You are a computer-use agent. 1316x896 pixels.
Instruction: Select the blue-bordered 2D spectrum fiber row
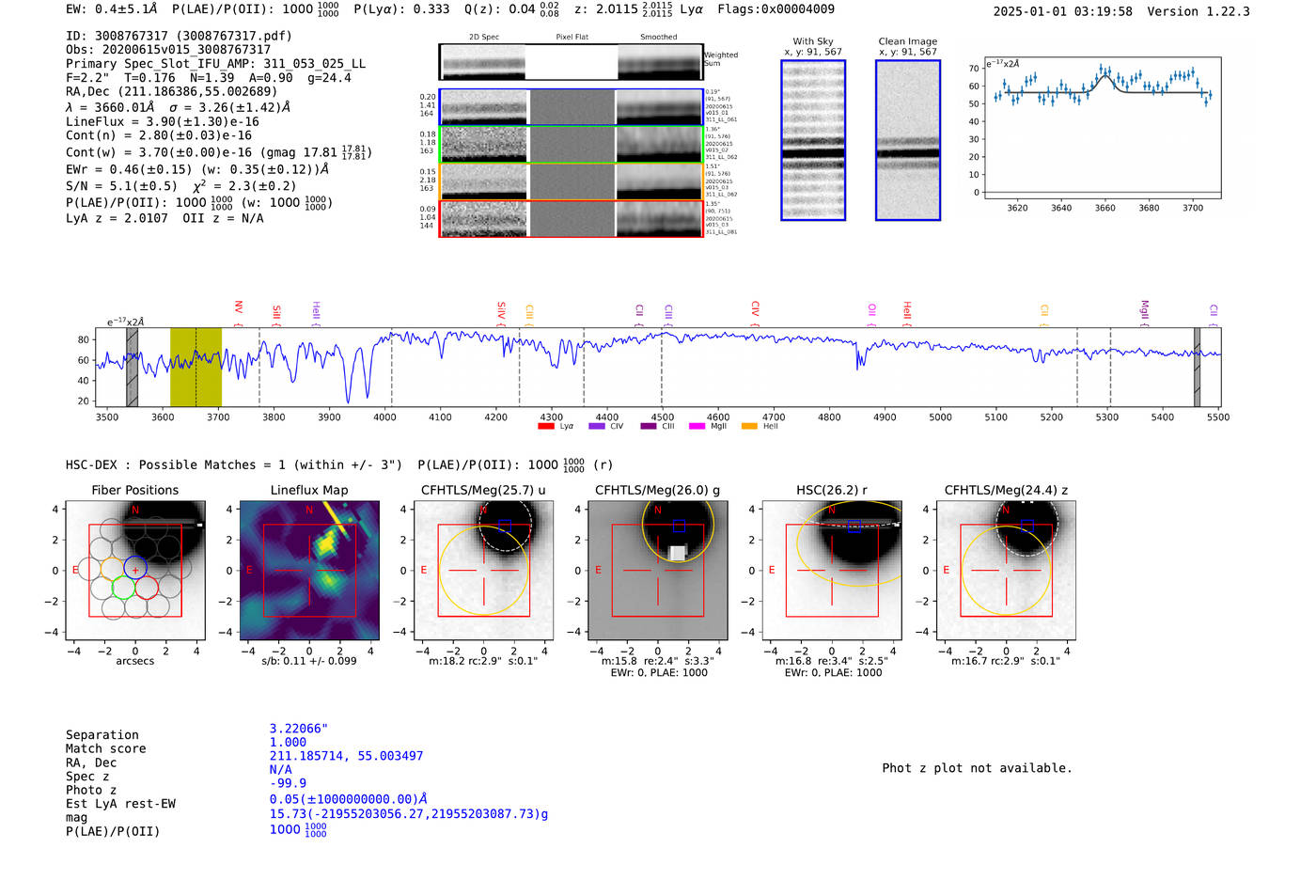572,107
